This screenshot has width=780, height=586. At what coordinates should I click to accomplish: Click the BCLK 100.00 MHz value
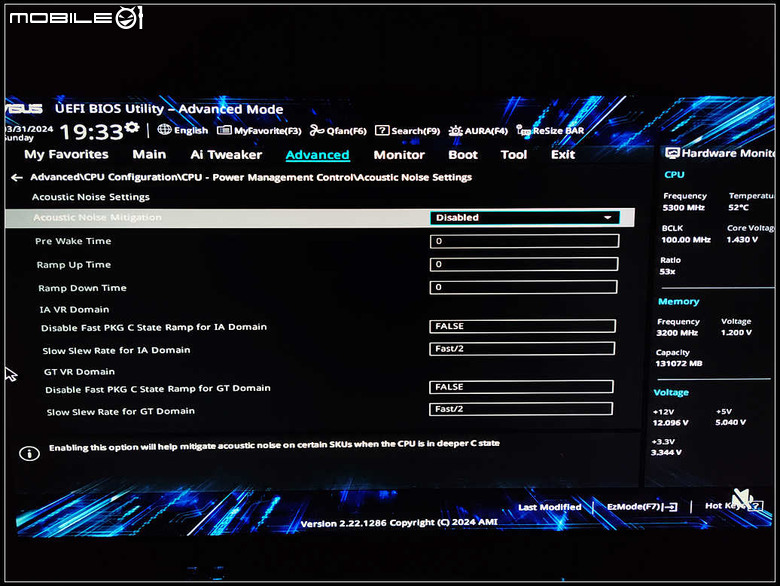[x=686, y=240]
